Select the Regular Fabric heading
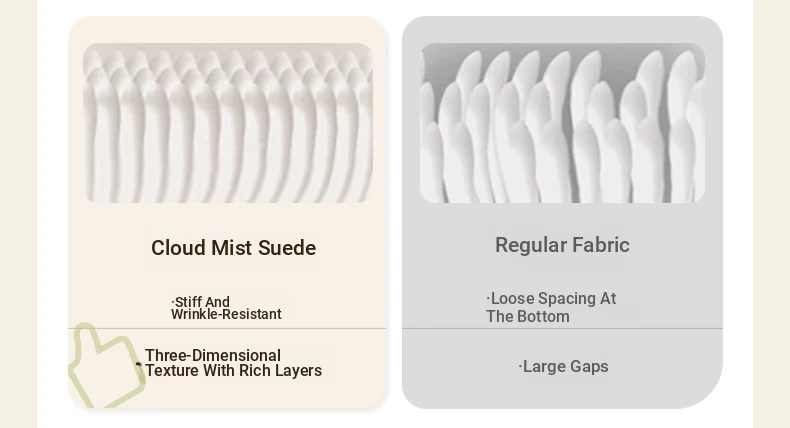790x428 pixels. pyautogui.click(x=562, y=245)
